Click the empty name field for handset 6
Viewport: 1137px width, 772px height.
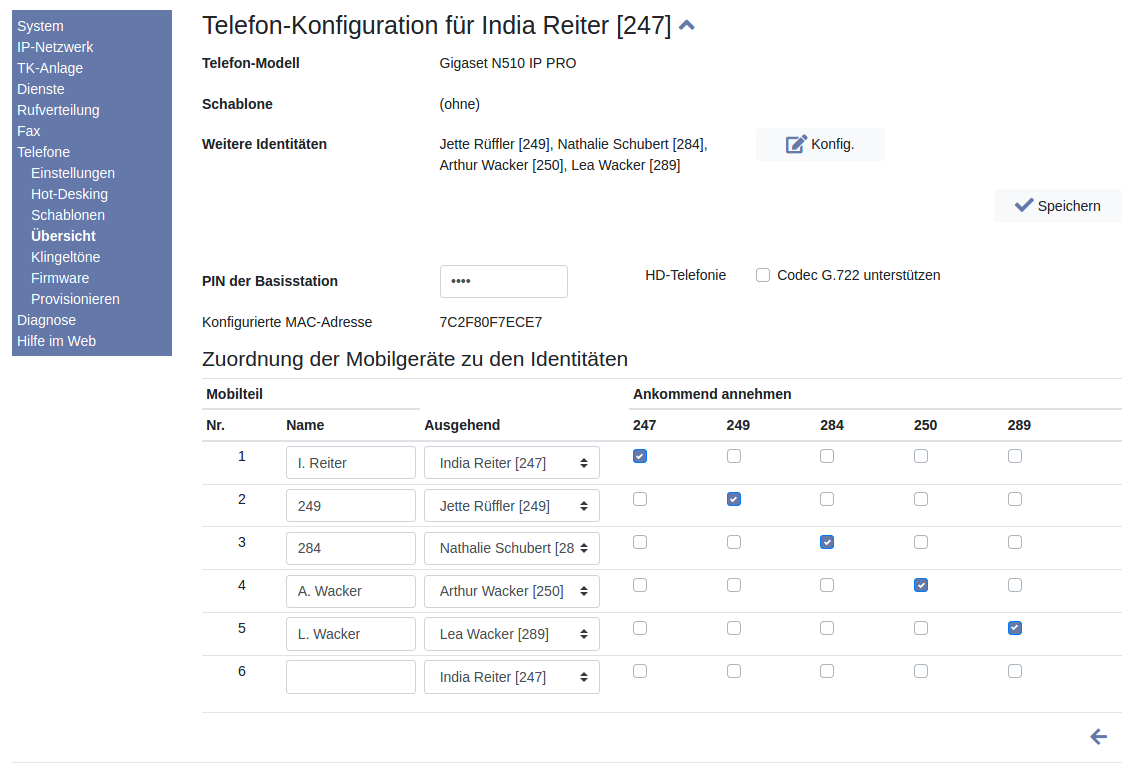[350, 677]
